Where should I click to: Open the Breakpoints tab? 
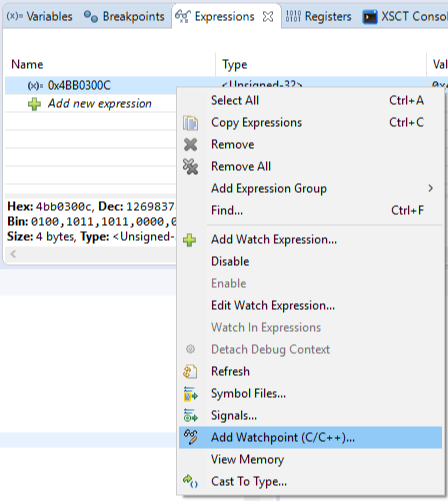tap(124, 16)
